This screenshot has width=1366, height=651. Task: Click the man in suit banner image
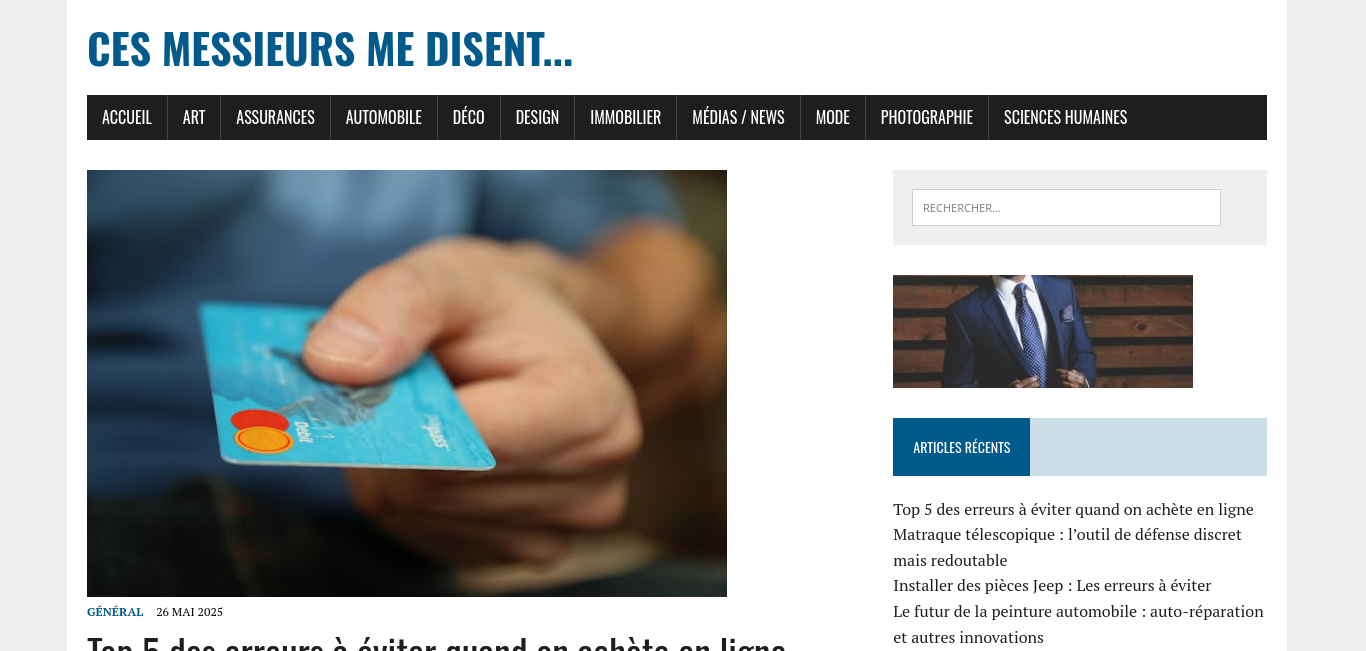pos(1043,331)
